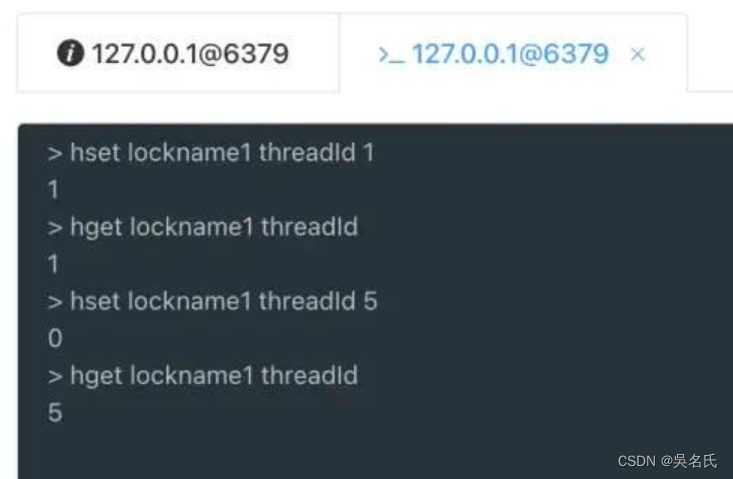Click the result '0' in console output

(x=55, y=338)
